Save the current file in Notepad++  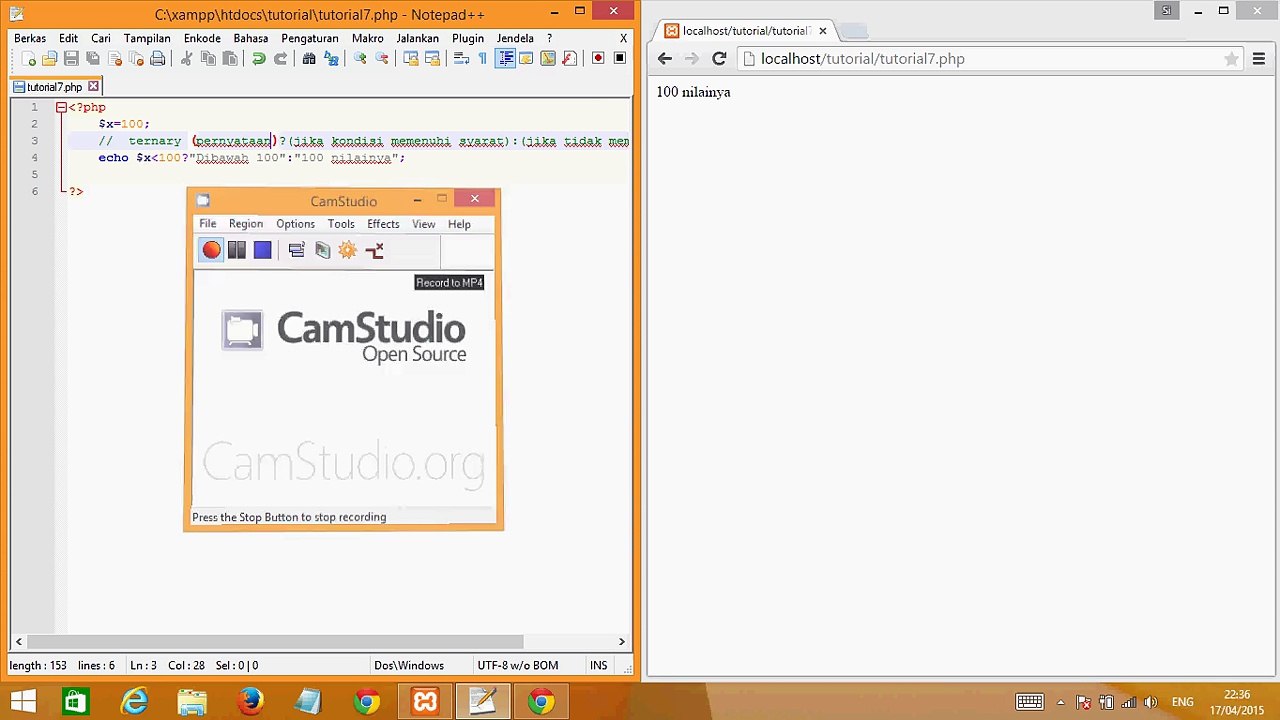point(71,59)
